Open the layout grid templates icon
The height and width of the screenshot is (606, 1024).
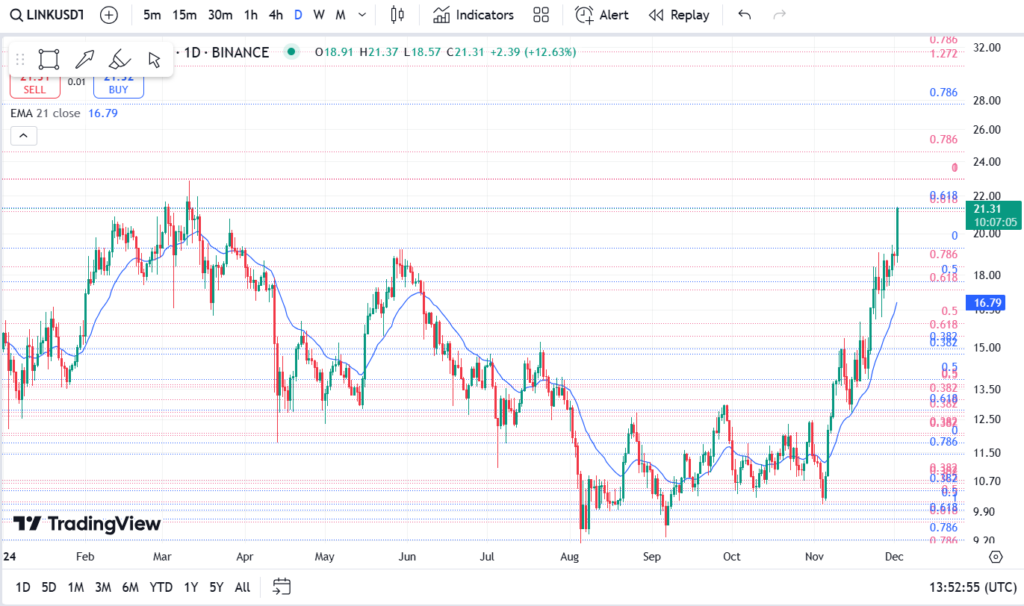tap(541, 15)
